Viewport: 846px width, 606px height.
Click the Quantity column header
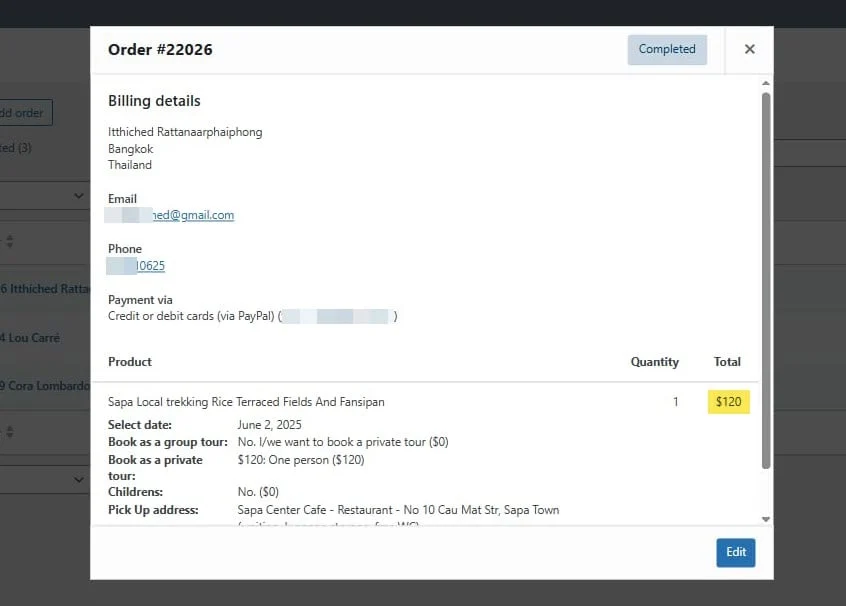click(x=654, y=362)
